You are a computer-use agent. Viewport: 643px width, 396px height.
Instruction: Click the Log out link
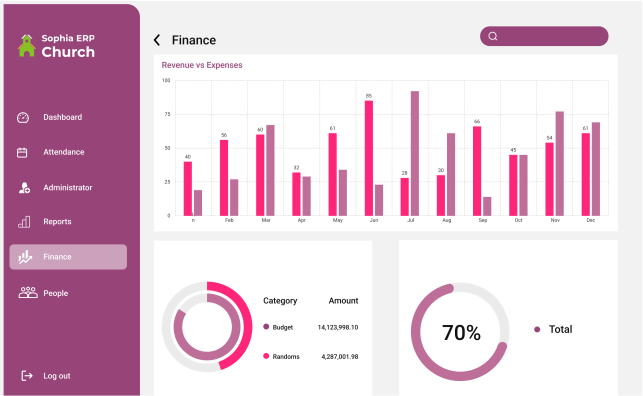click(57, 376)
